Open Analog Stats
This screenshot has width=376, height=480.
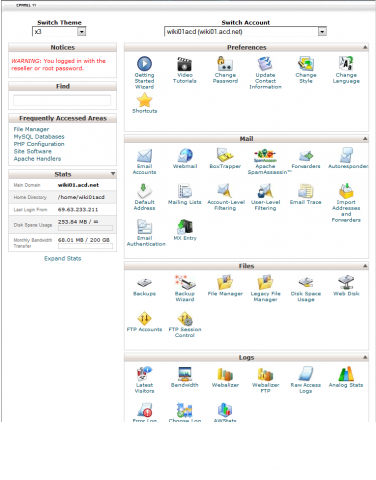point(346,377)
